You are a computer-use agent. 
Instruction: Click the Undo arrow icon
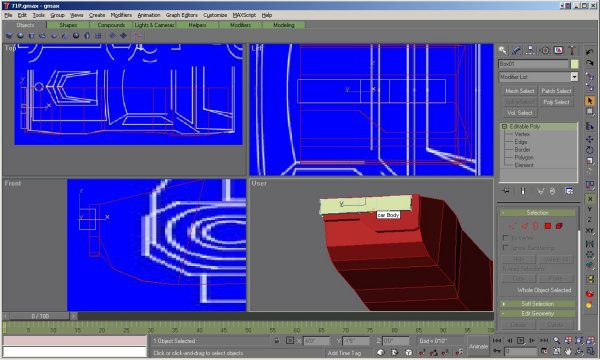pyautogui.click(x=589, y=52)
